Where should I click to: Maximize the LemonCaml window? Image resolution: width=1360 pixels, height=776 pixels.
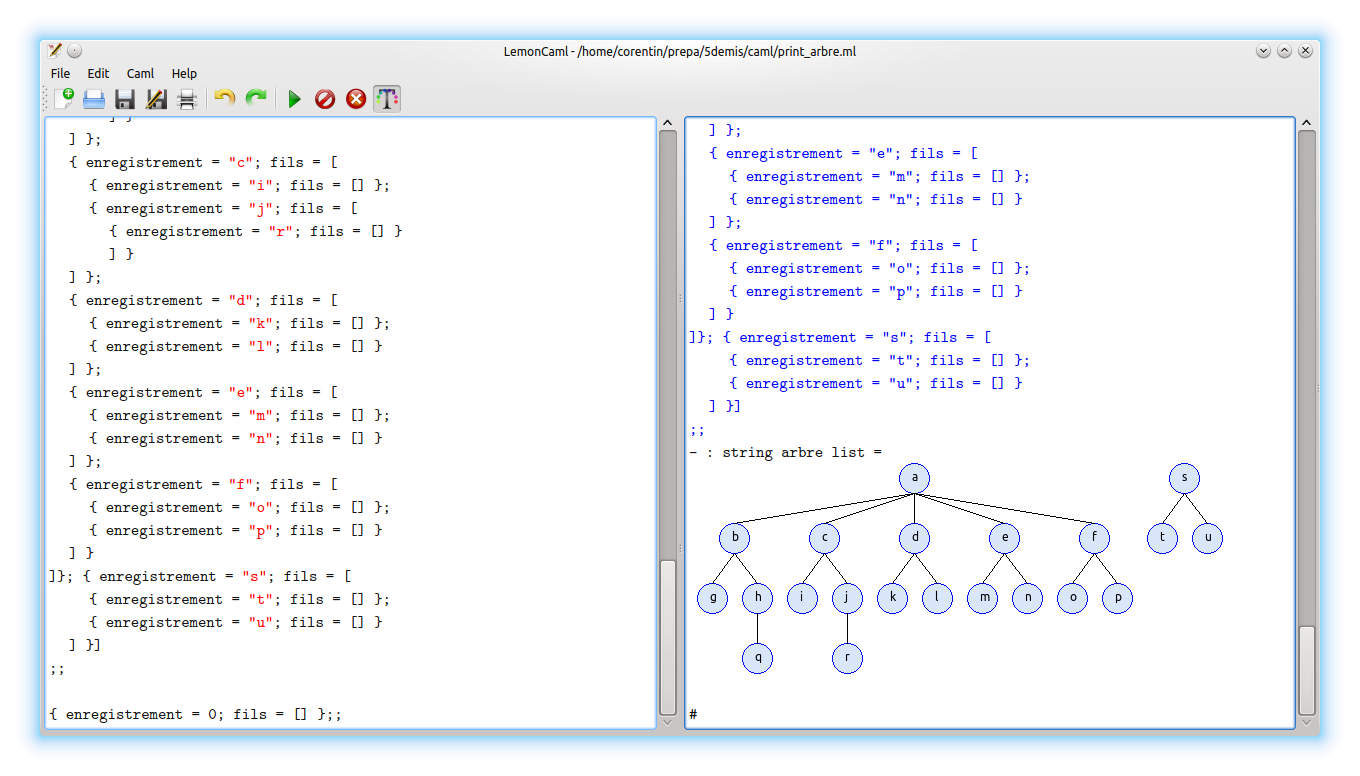point(1284,51)
